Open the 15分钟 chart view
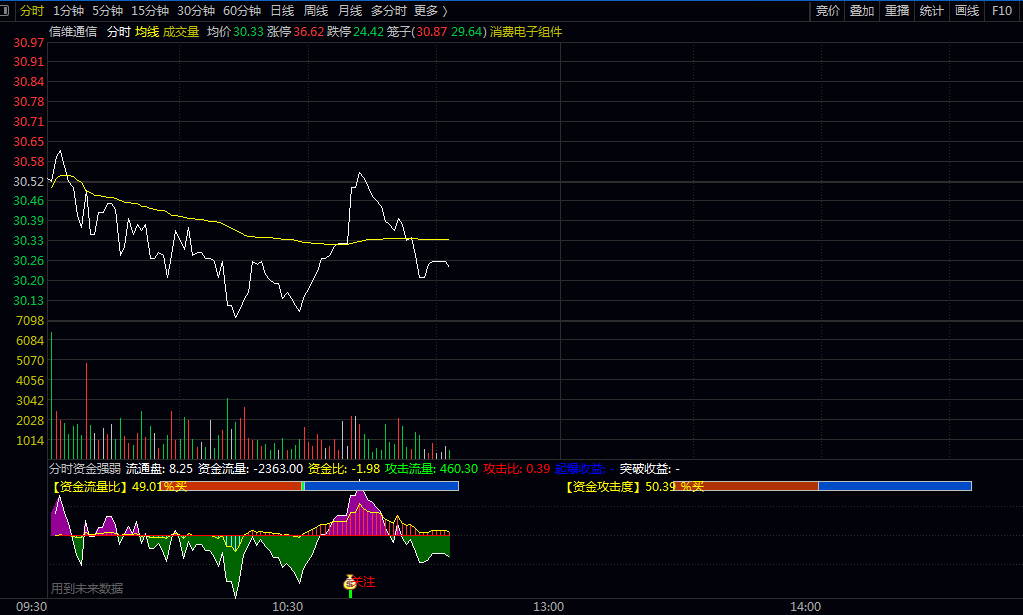This screenshot has width=1023, height=615. pyautogui.click(x=150, y=11)
